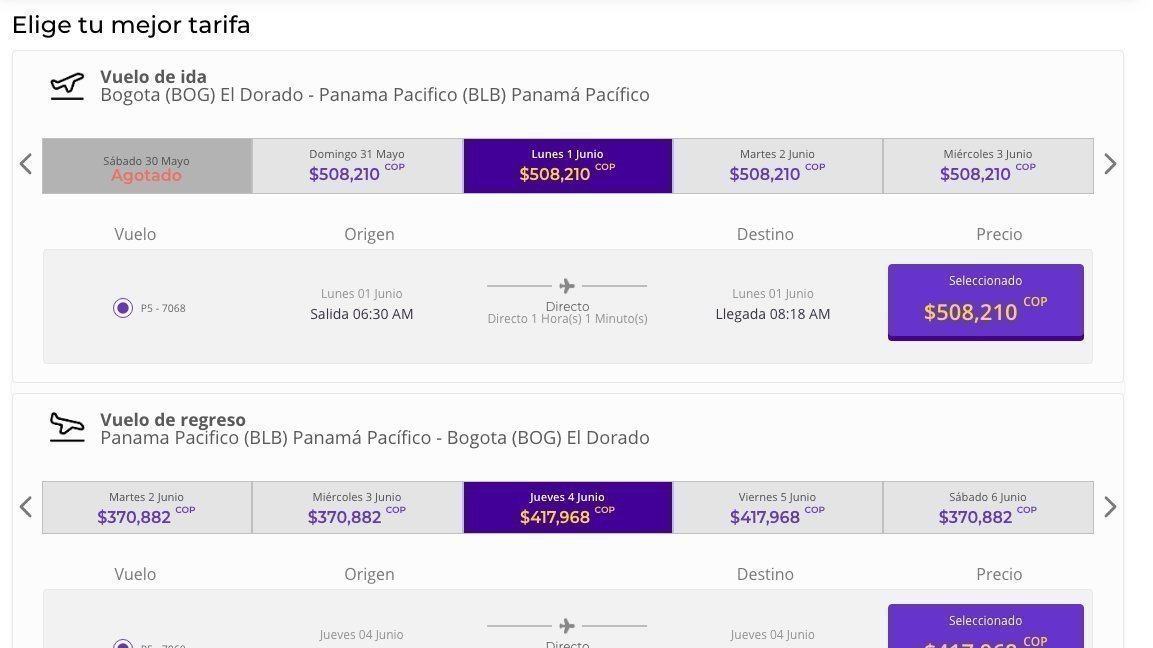1153x648 pixels.
Task: Select the return flight radio button
Action: pyautogui.click(x=123, y=644)
